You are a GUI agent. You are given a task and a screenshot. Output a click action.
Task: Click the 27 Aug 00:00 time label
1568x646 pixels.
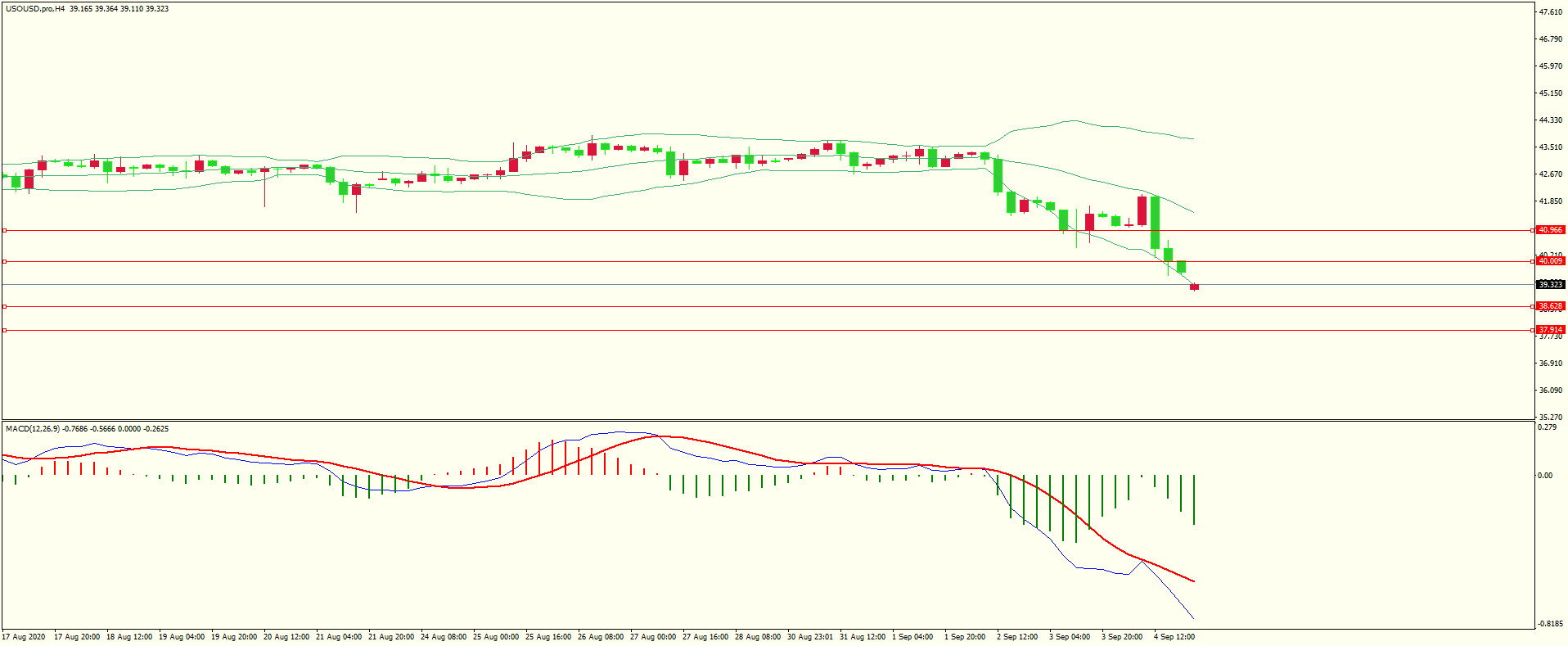point(653,637)
